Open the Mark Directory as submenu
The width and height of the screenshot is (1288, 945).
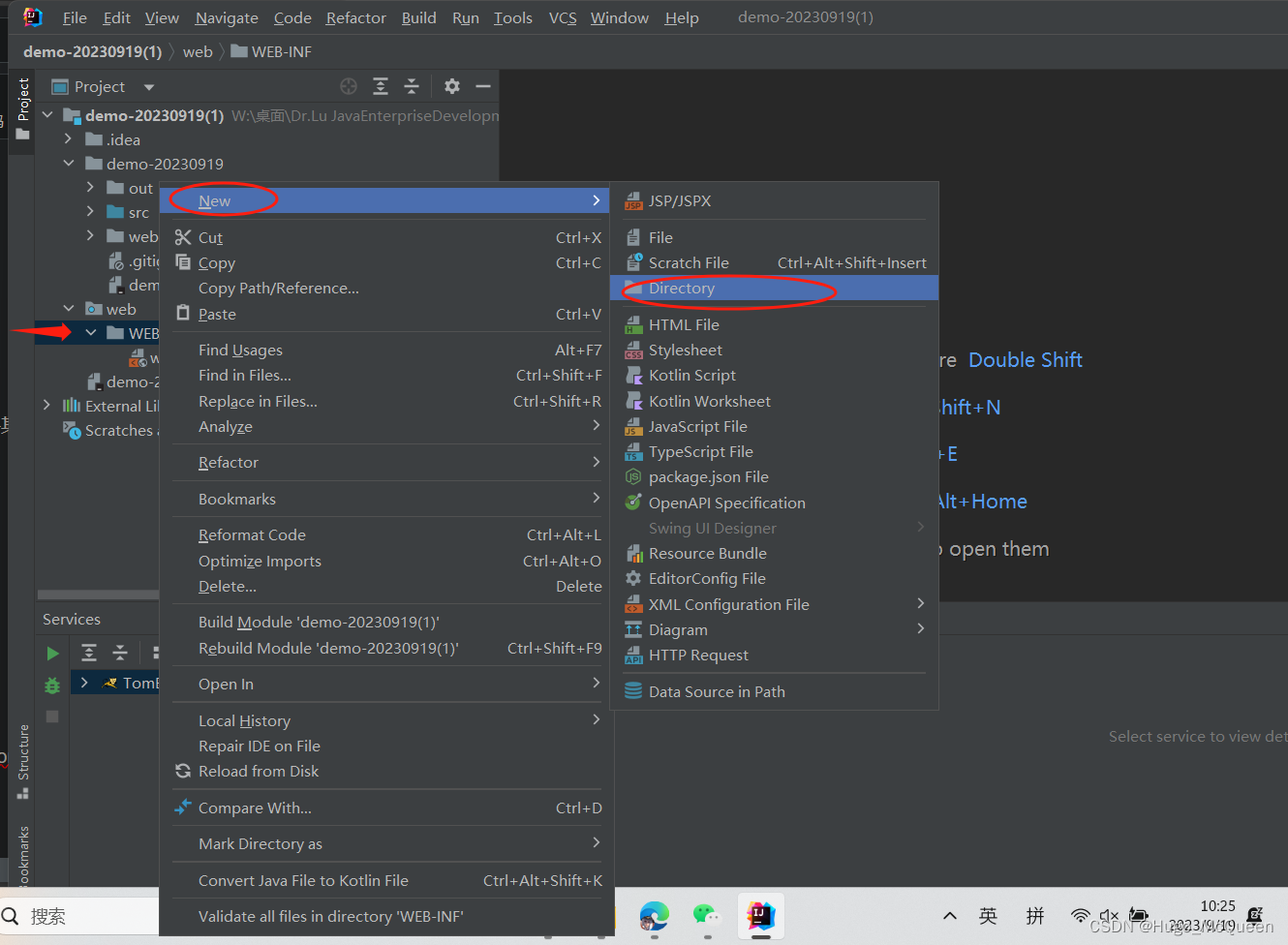click(x=386, y=843)
